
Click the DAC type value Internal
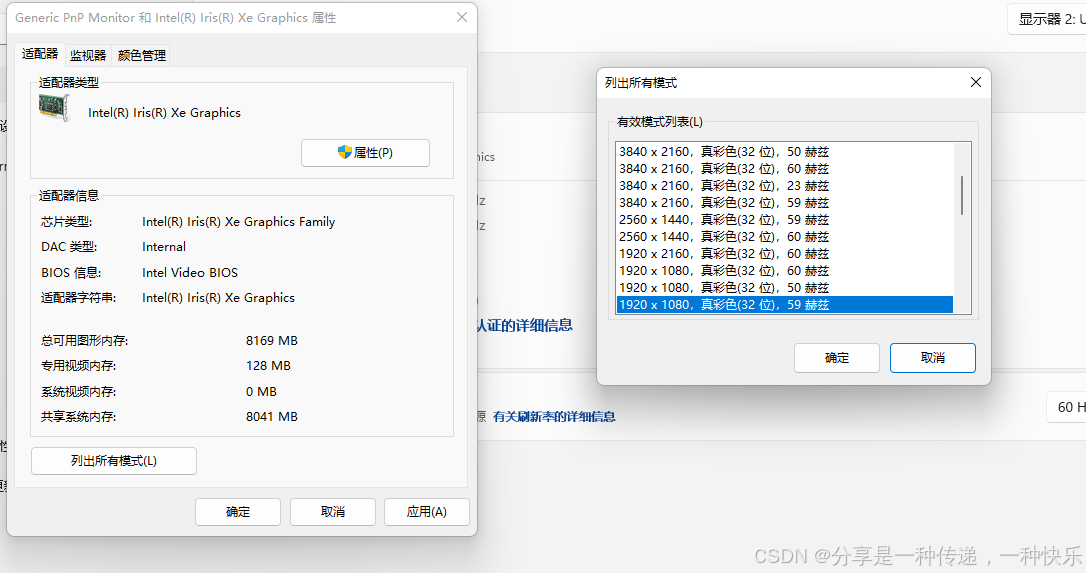(163, 247)
